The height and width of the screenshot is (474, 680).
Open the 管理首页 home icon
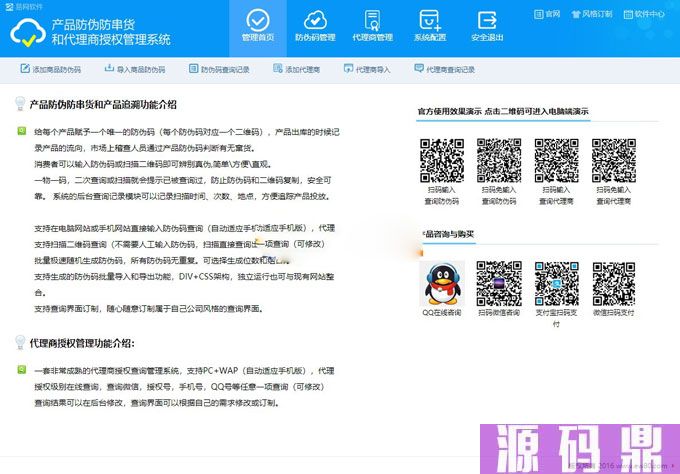pyautogui.click(x=258, y=20)
